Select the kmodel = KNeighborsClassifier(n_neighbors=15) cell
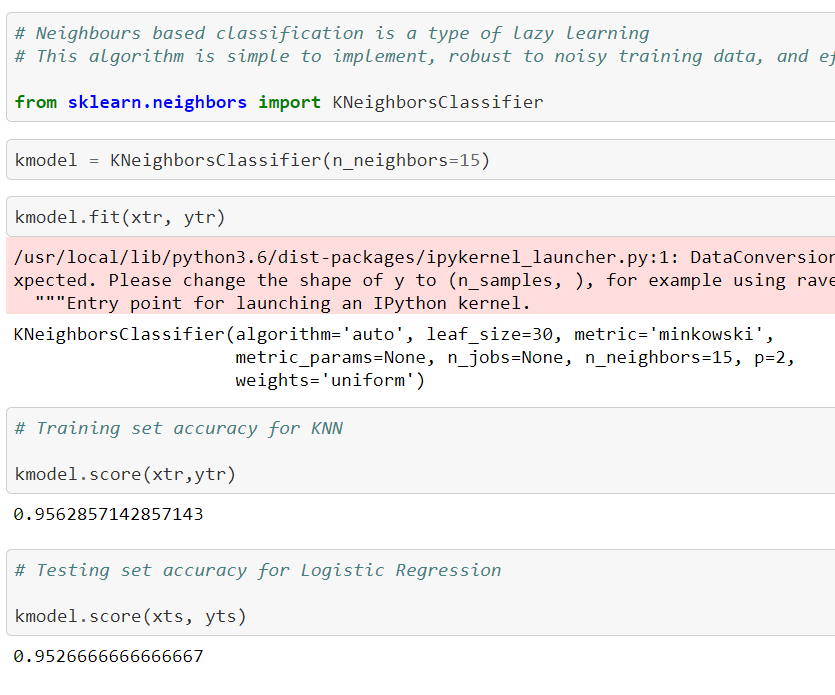 click(421, 160)
